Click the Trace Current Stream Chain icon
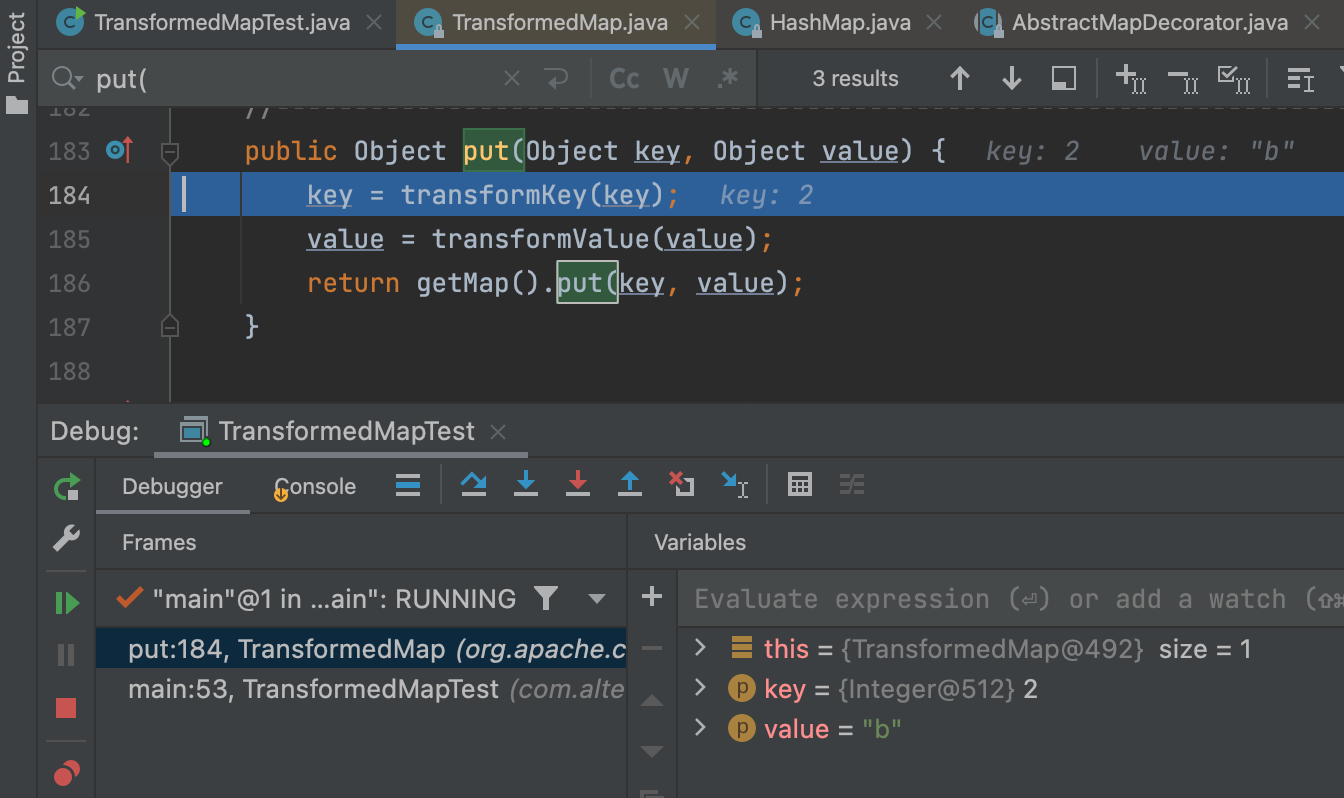Viewport: 1344px width, 798px height. point(851,485)
